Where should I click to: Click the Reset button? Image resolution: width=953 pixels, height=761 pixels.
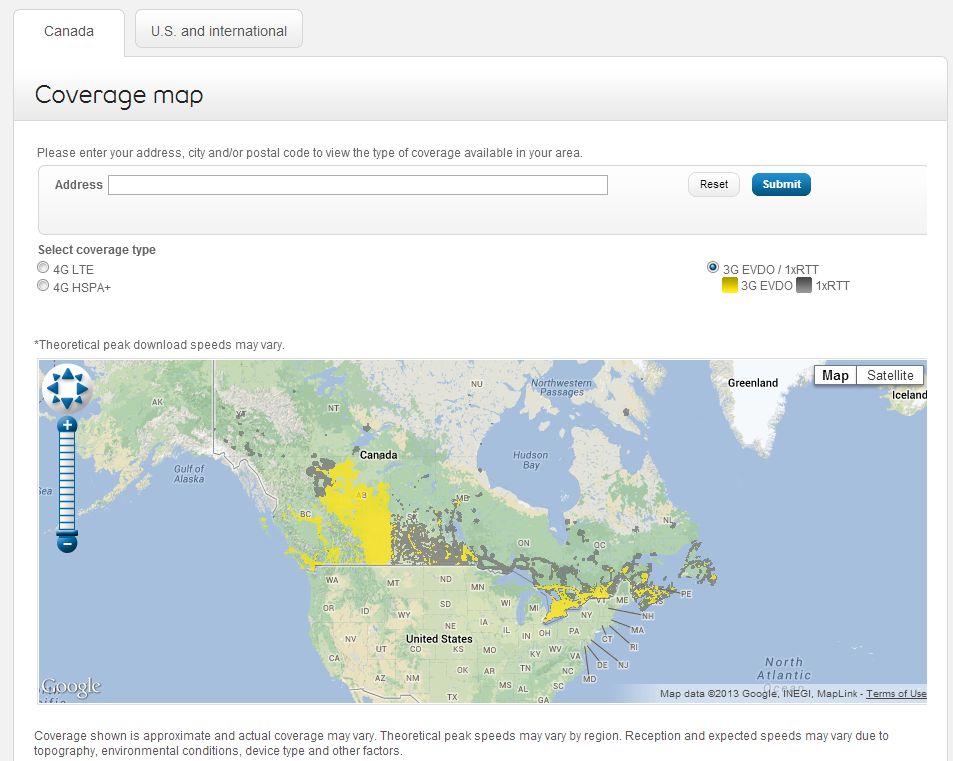(x=714, y=184)
